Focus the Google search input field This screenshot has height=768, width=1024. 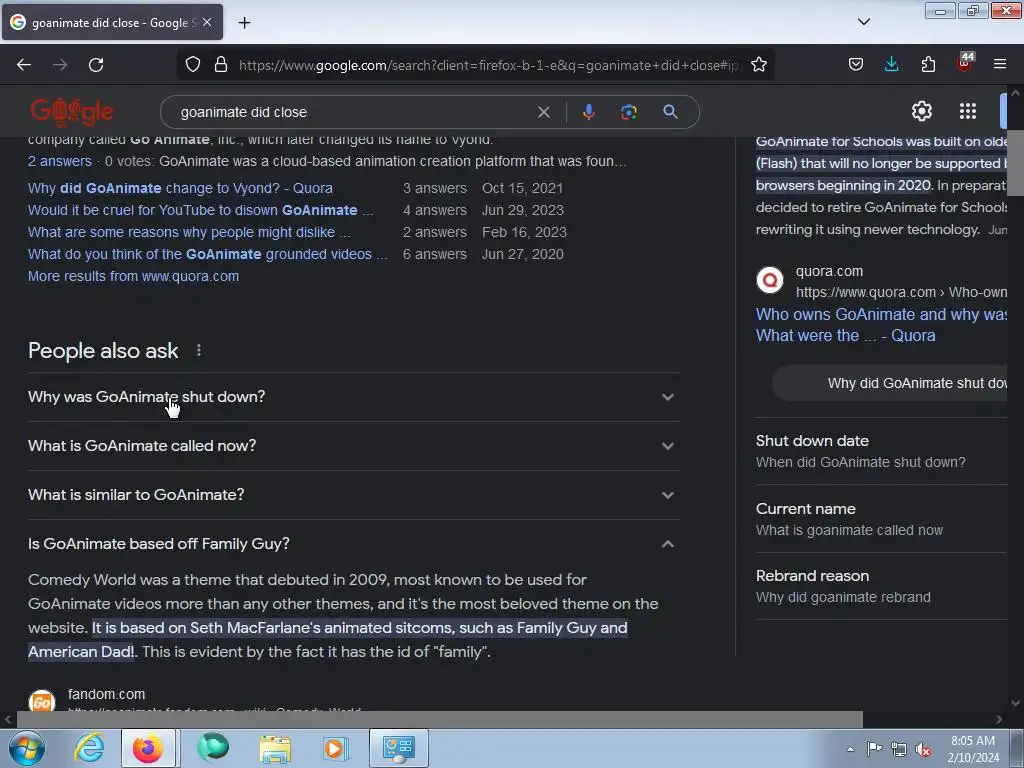pyautogui.click(x=353, y=112)
